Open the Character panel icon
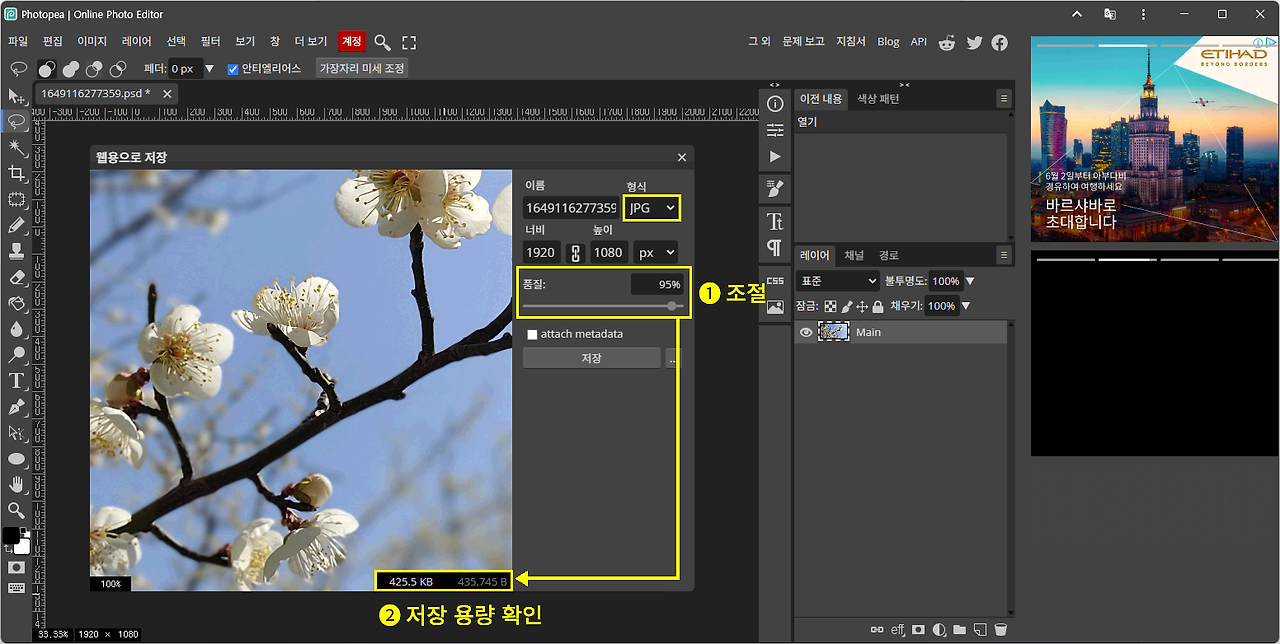The width and height of the screenshot is (1280, 644). (x=775, y=221)
